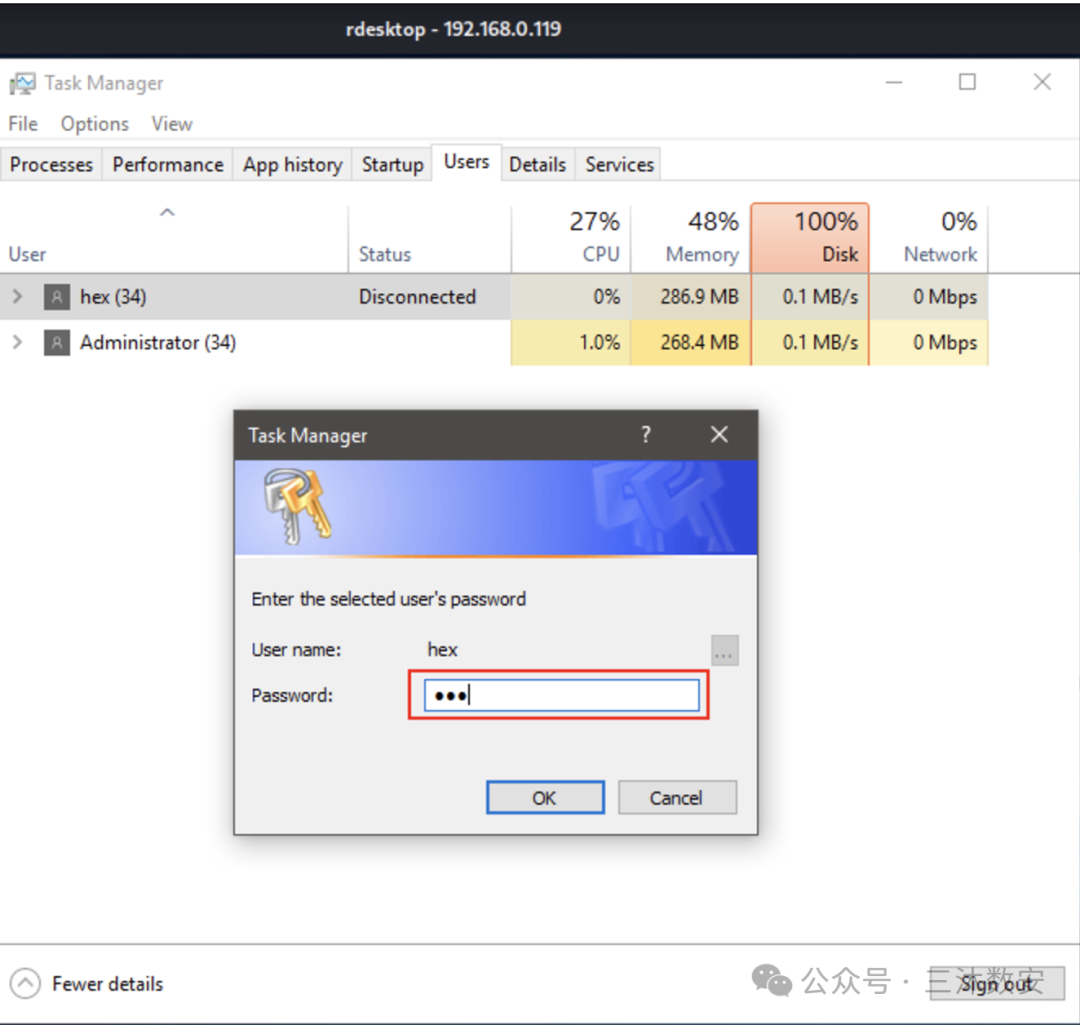Click the Task Manager app icon in title bar
The height and width of the screenshot is (1025, 1080).
[x=21, y=83]
